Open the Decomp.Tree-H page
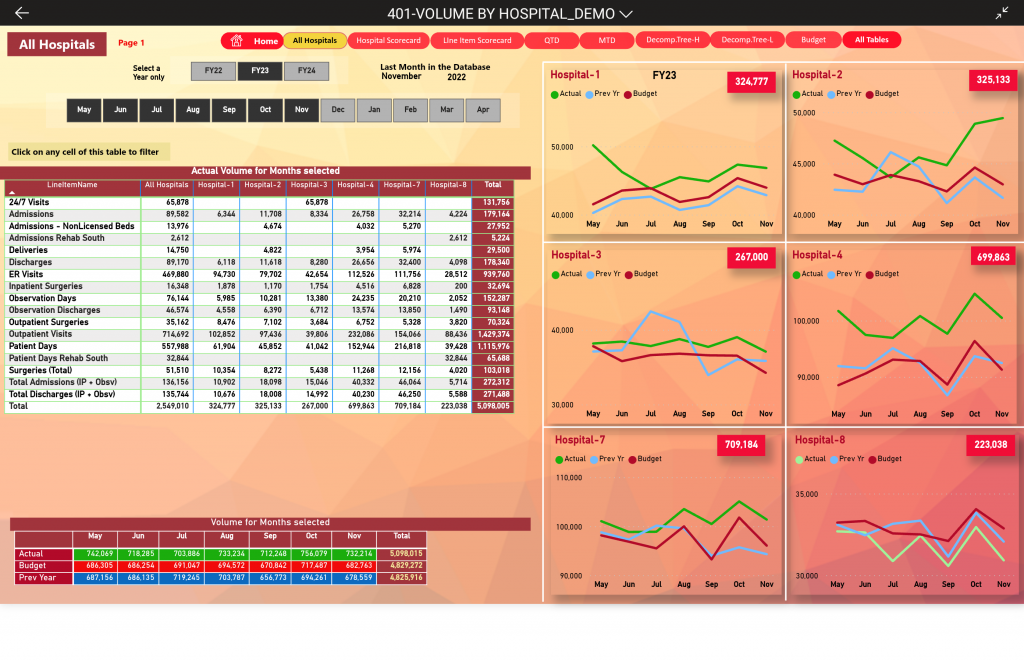 pos(673,40)
